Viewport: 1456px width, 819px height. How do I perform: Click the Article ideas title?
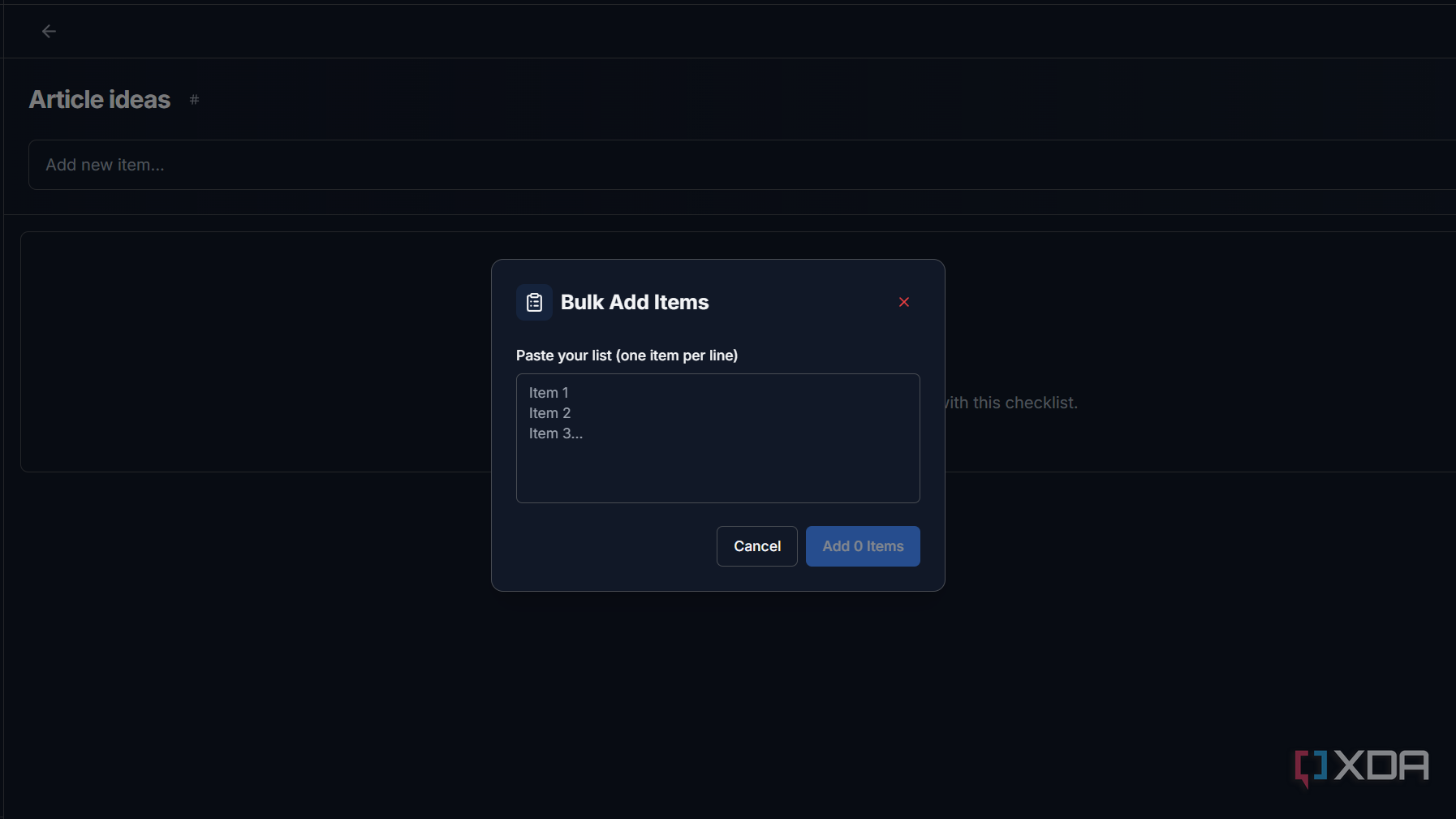(100, 99)
